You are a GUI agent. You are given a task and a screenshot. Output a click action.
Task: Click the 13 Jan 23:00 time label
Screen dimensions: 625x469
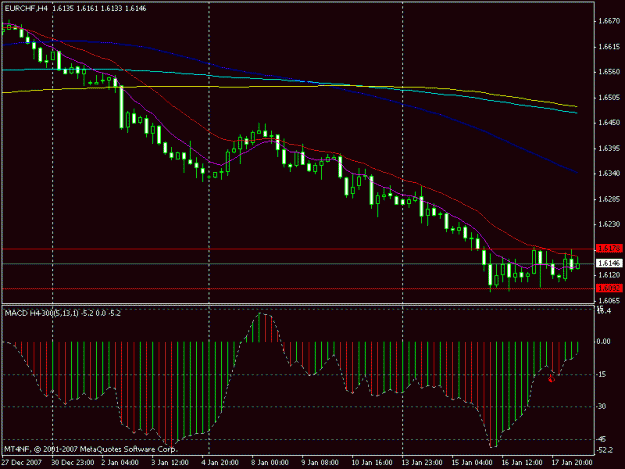421,463
